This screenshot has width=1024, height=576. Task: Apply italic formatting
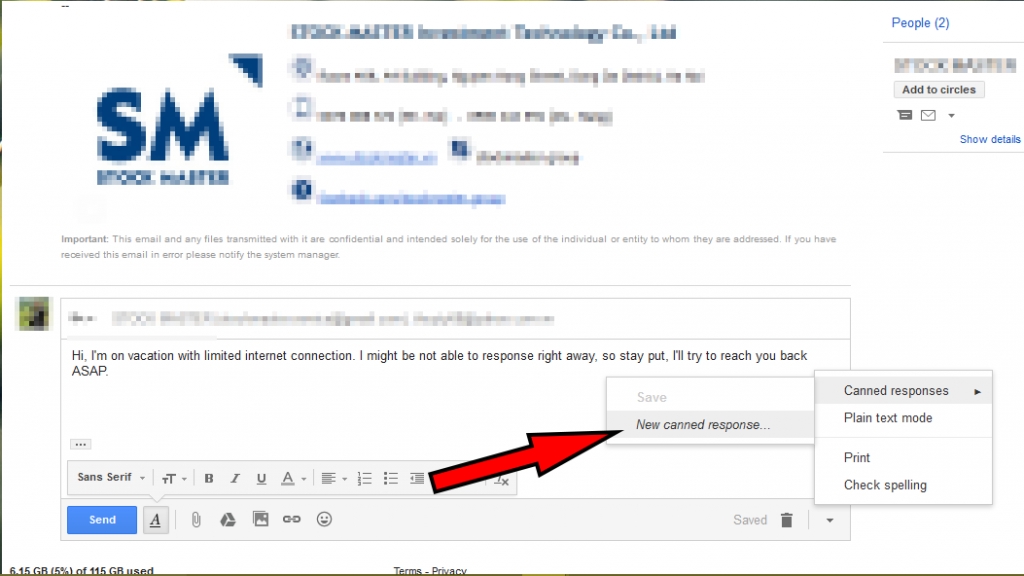(x=235, y=479)
